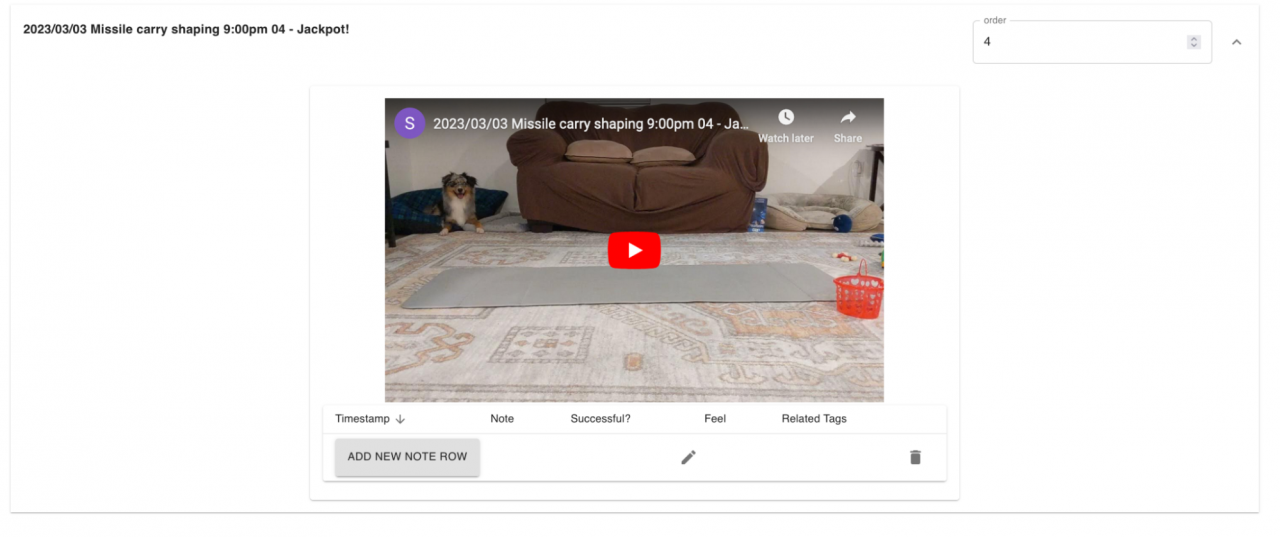Click the ADD NEW NOTE ROW button
The width and height of the screenshot is (1280, 537).
coord(407,457)
